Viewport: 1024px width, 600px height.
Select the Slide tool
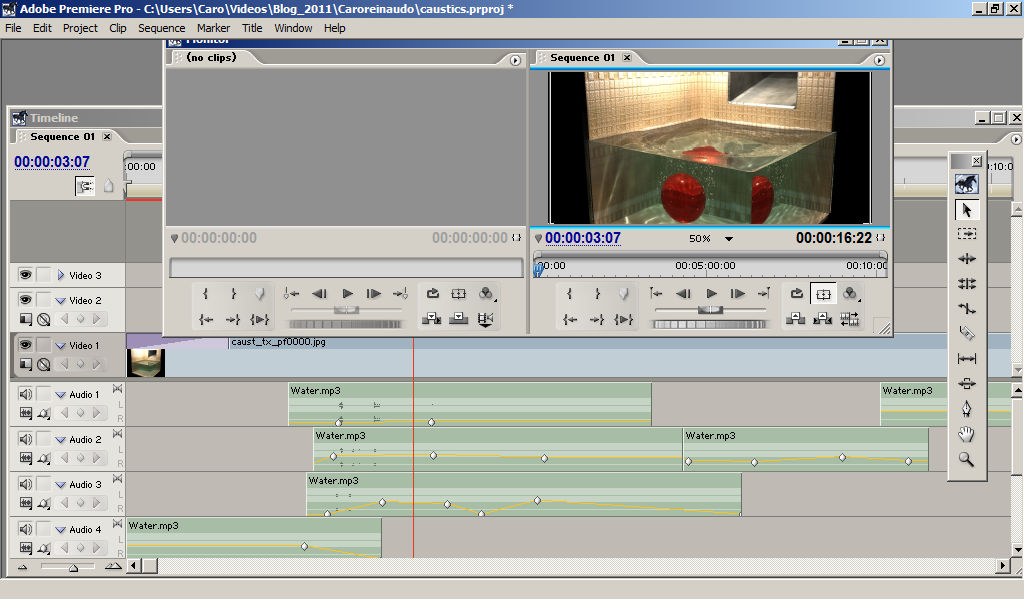click(x=967, y=383)
